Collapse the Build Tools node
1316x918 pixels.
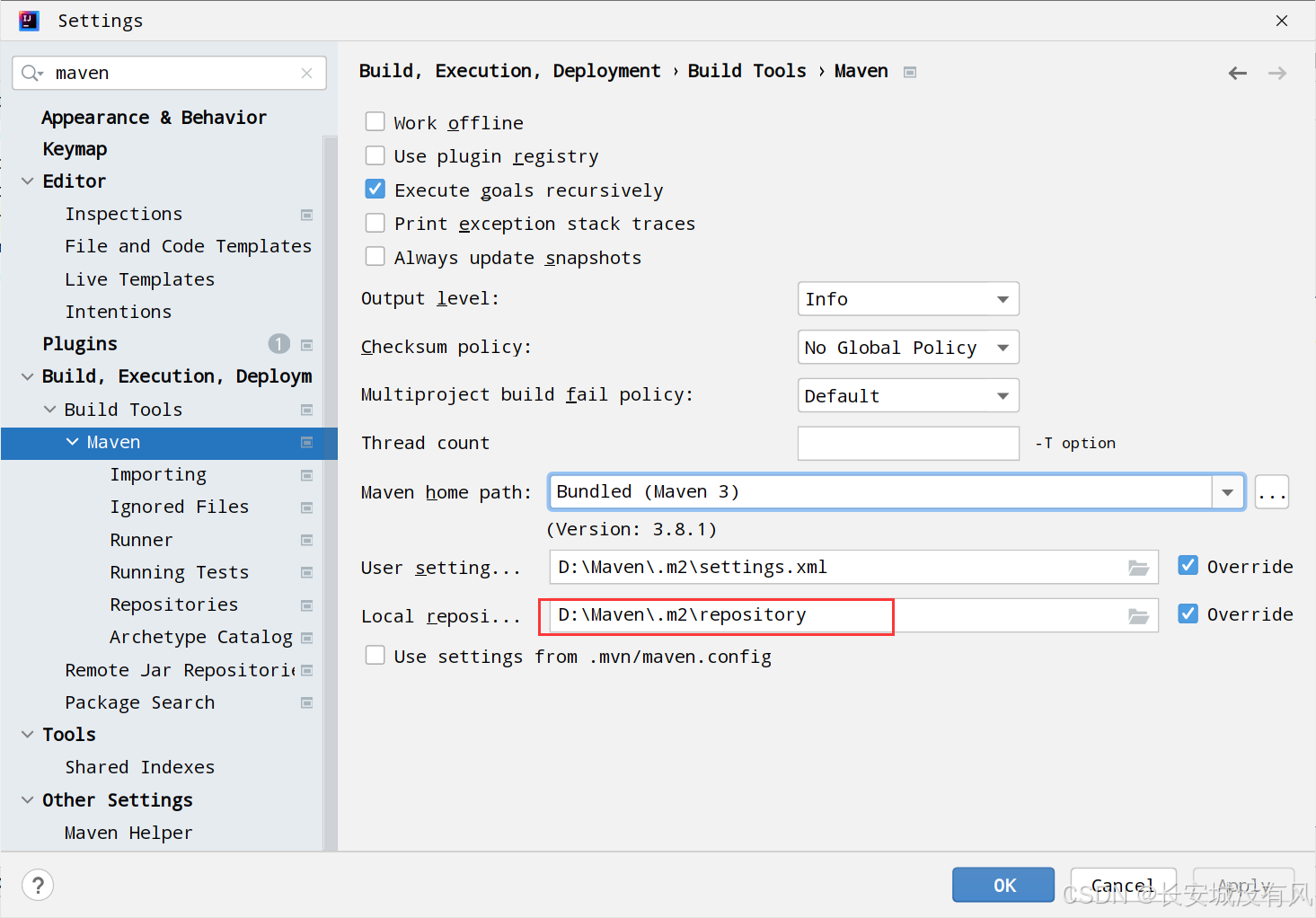(x=50, y=410)
